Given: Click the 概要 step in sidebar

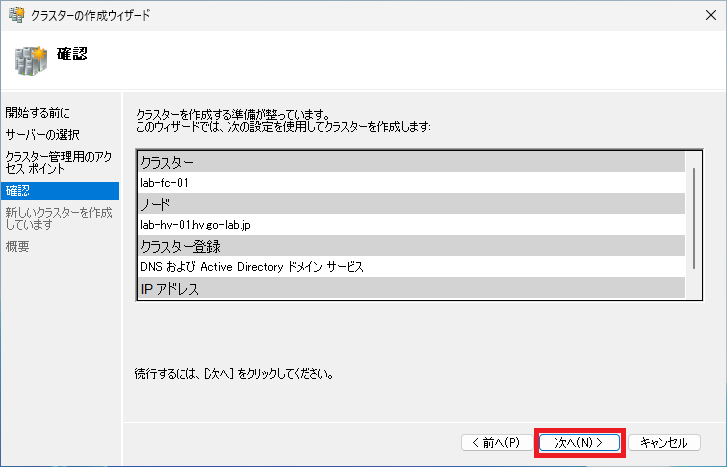Looking at the screenshot, I should 18,246.
